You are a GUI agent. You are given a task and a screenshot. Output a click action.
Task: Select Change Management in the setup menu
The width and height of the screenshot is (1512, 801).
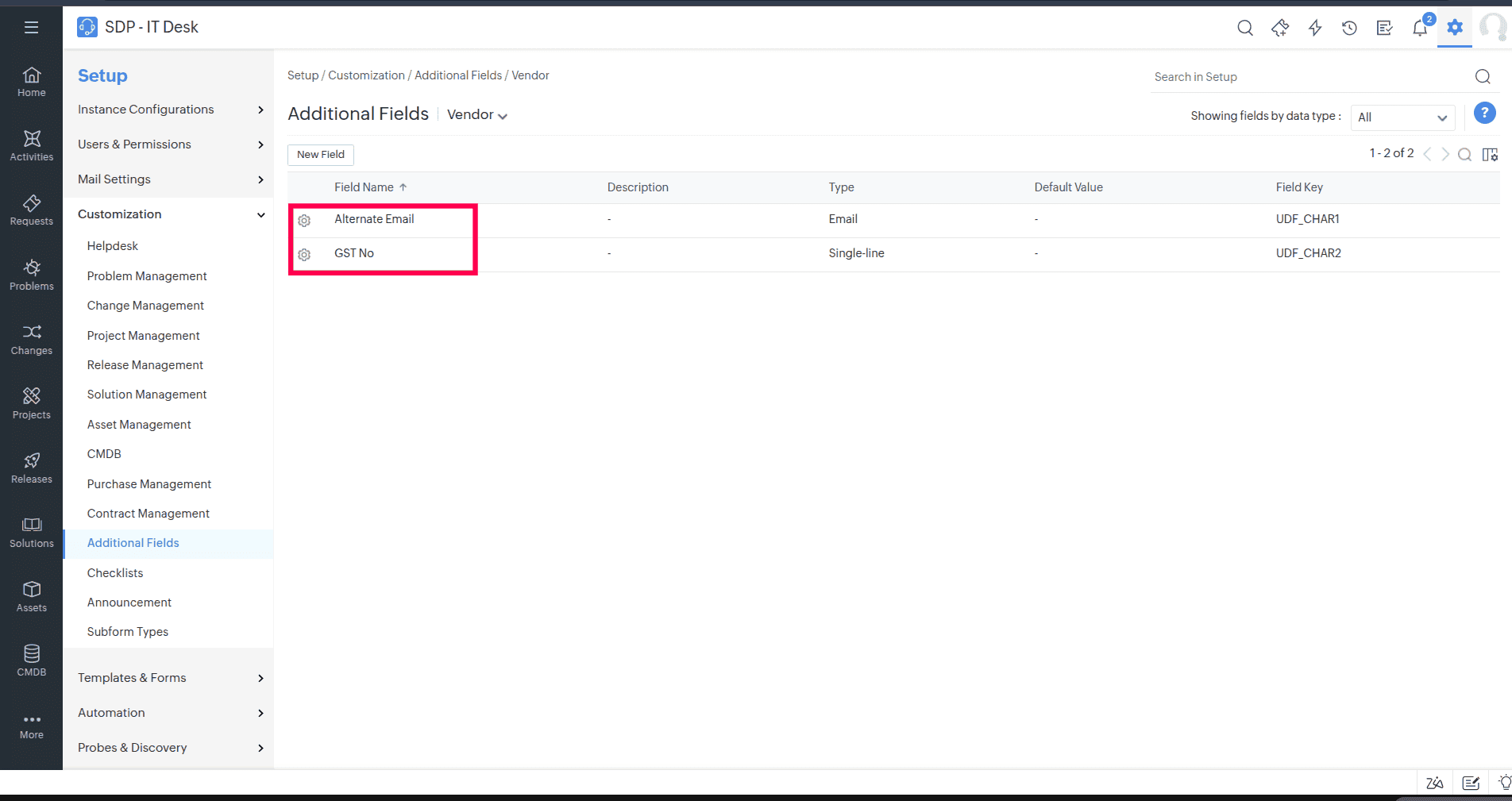tap(145, 306)
